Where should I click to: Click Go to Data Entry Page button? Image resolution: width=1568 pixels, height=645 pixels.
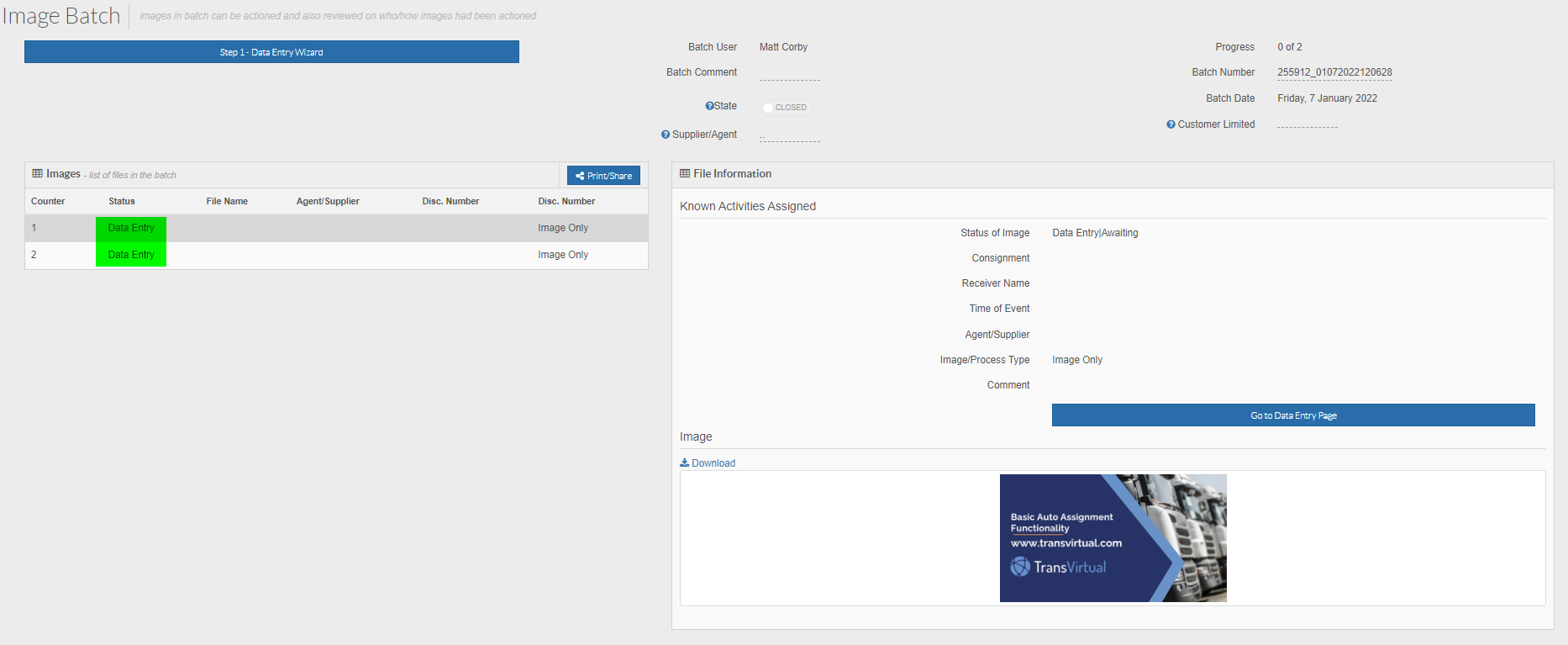tap(1293, 415)
